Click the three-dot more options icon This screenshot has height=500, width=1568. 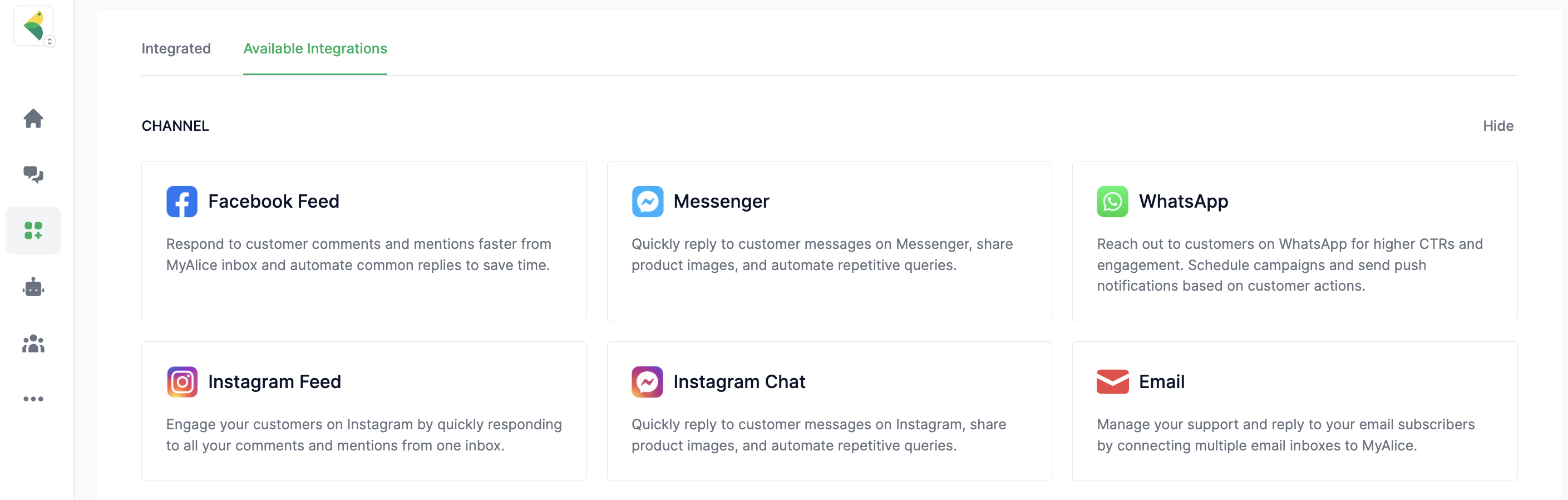pos(33,399)
